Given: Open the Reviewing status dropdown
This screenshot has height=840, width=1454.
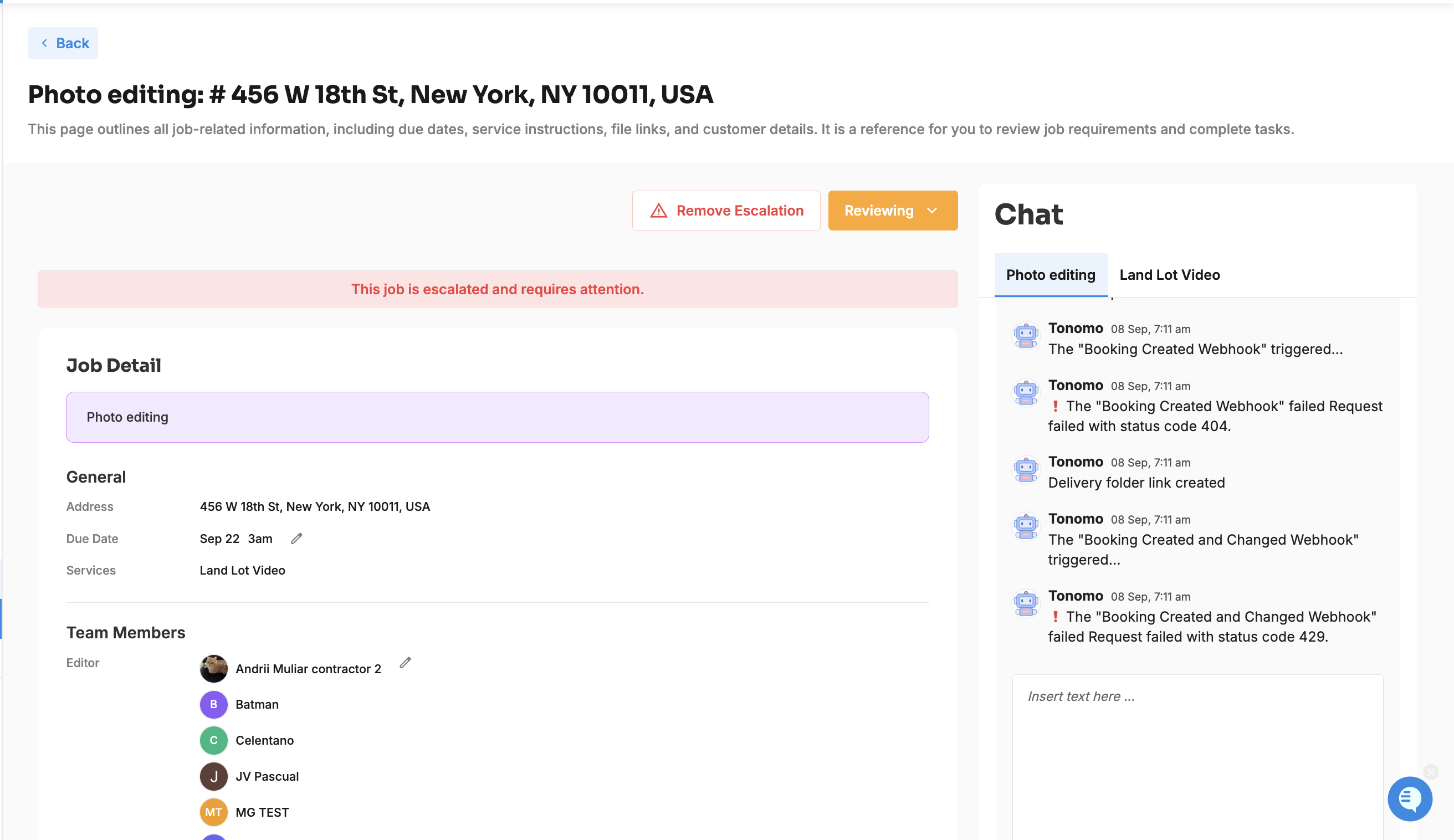Looking at the screenshot, I should [892, 211].
